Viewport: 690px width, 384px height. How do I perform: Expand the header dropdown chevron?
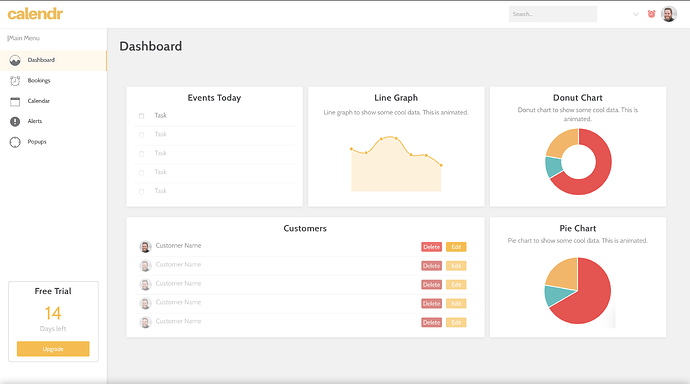pyautogui.click(x=635, y=14)
